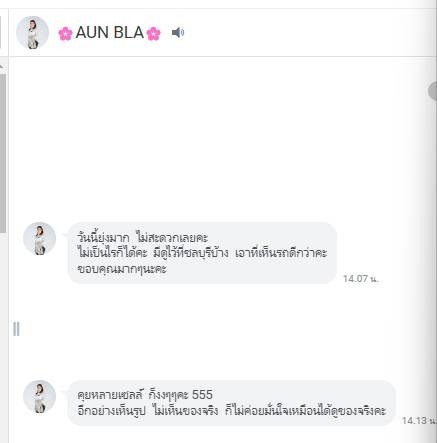Open AUN BLA's profile picture in header
This screenshot has width=437, height=443.
click(32, 32)
